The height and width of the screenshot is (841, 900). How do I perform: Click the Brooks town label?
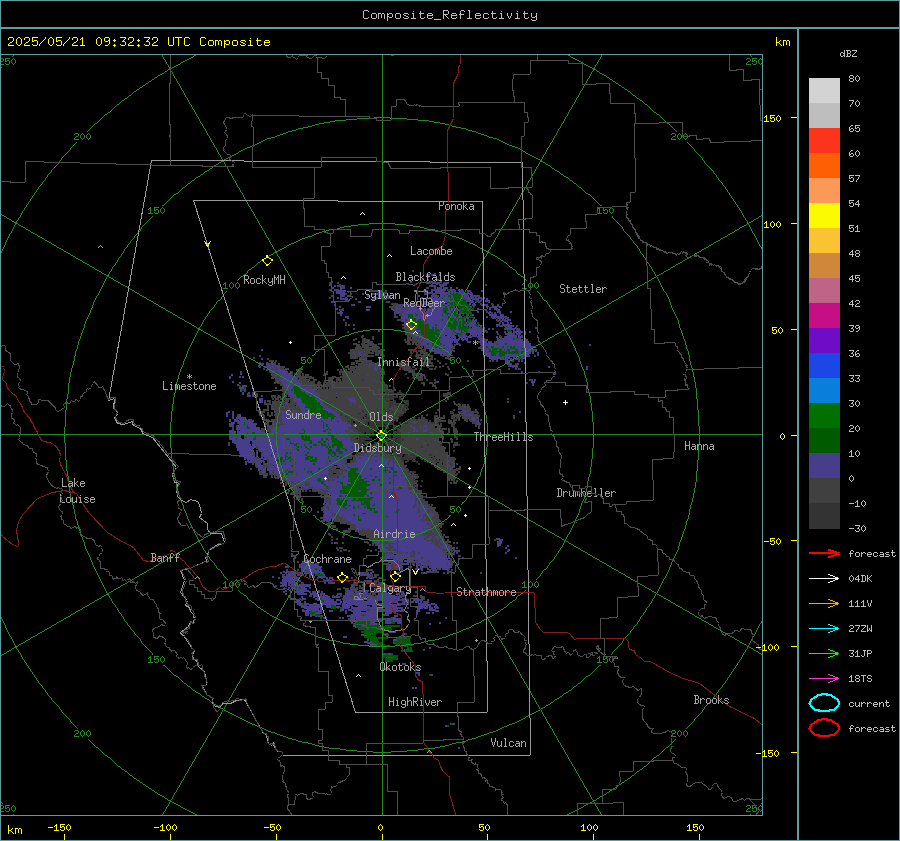tap(711, 700)
